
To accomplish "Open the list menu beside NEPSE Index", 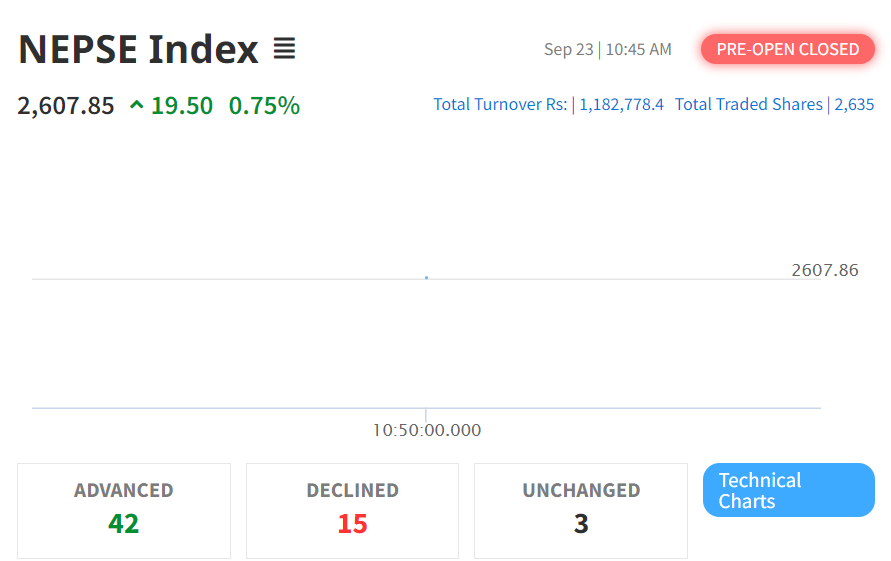I will [x=284, y=48].
